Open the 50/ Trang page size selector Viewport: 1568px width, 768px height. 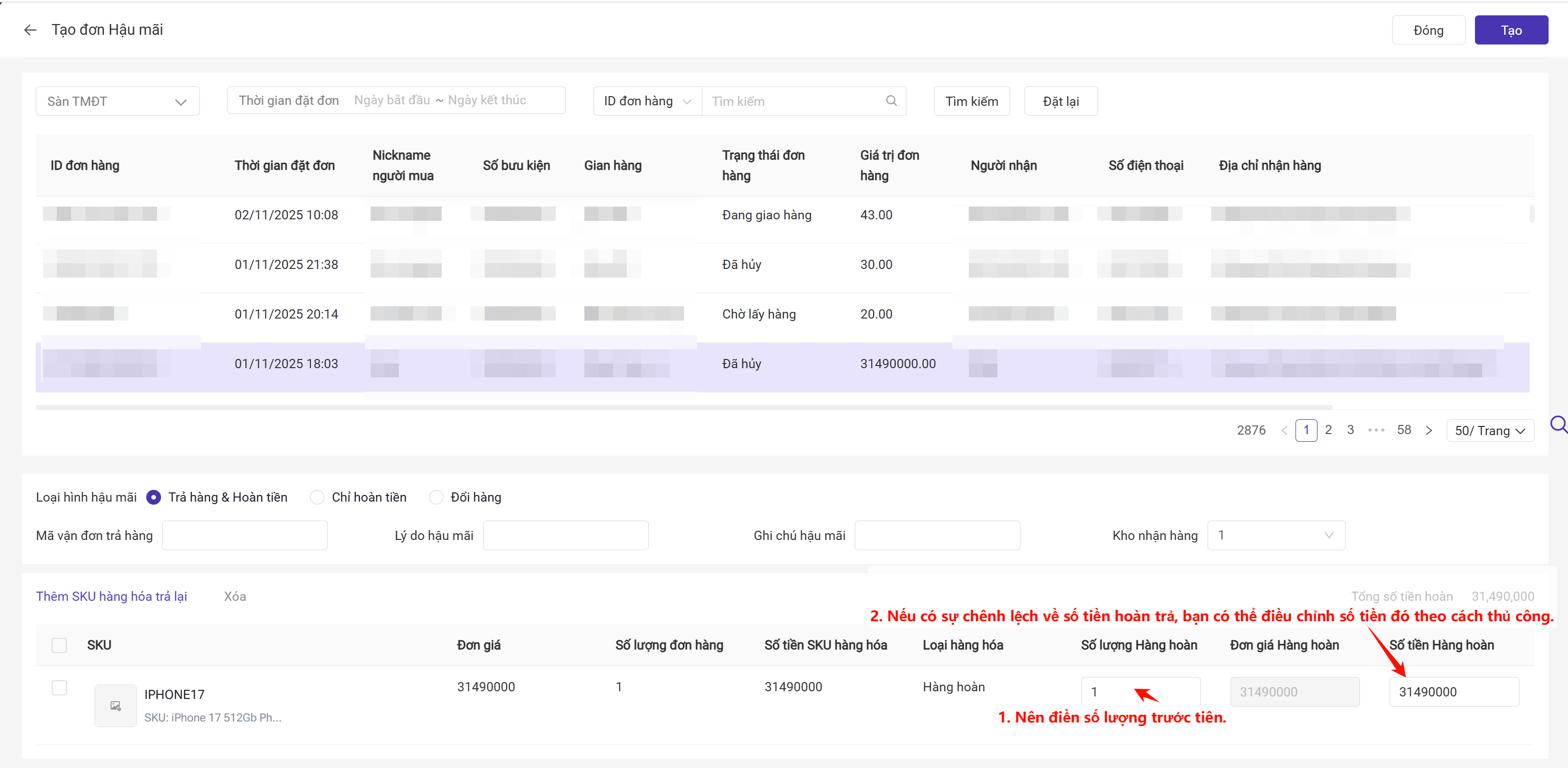coord(1489,431)
